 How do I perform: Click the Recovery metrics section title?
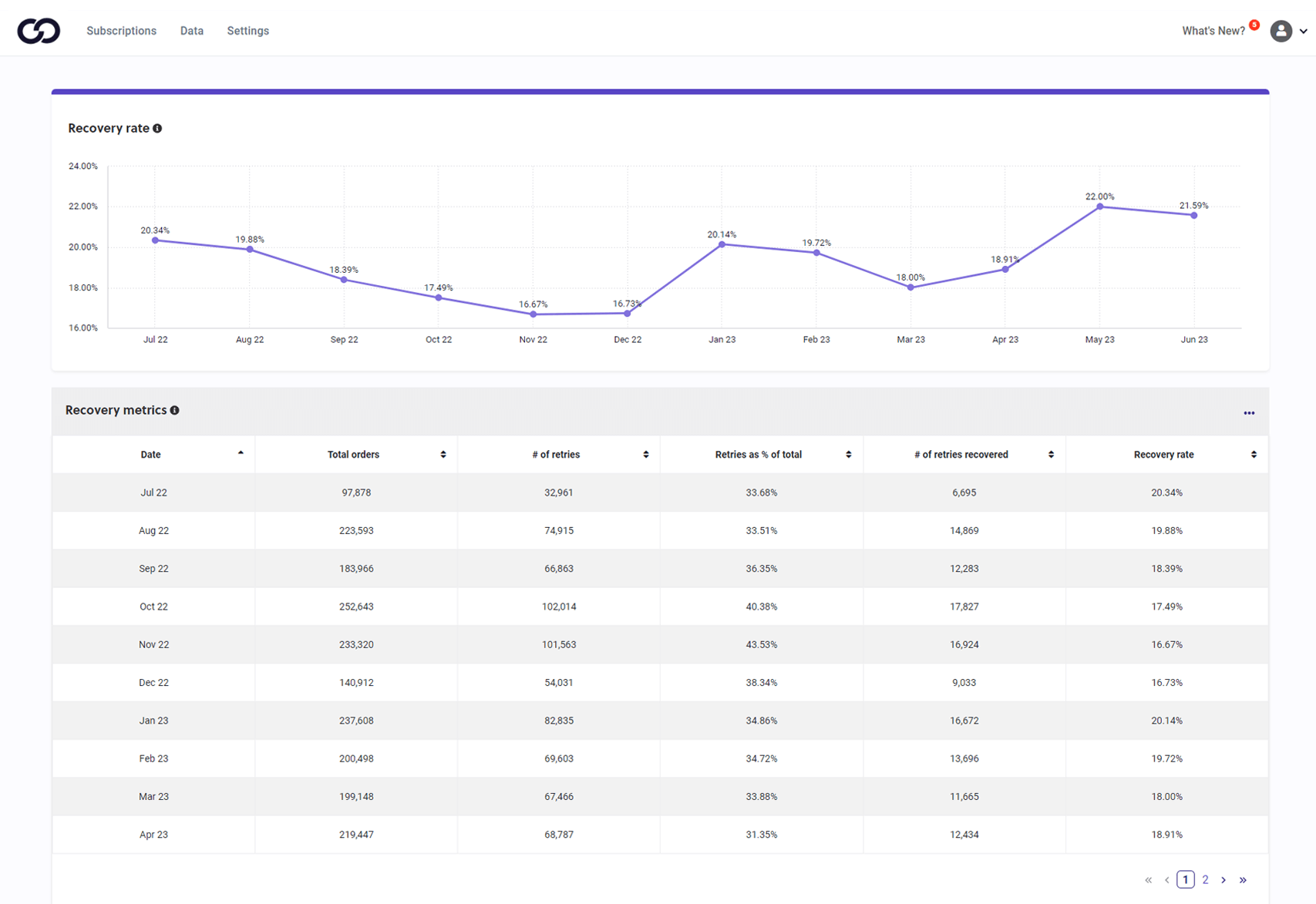(x=116, y=410)
